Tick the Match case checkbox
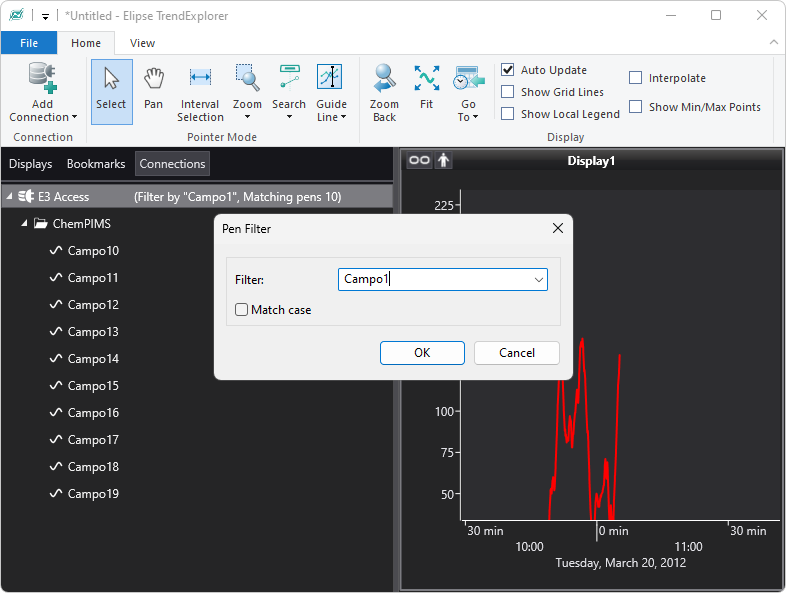This screenshot has width=786, height=593. [242, 310]
